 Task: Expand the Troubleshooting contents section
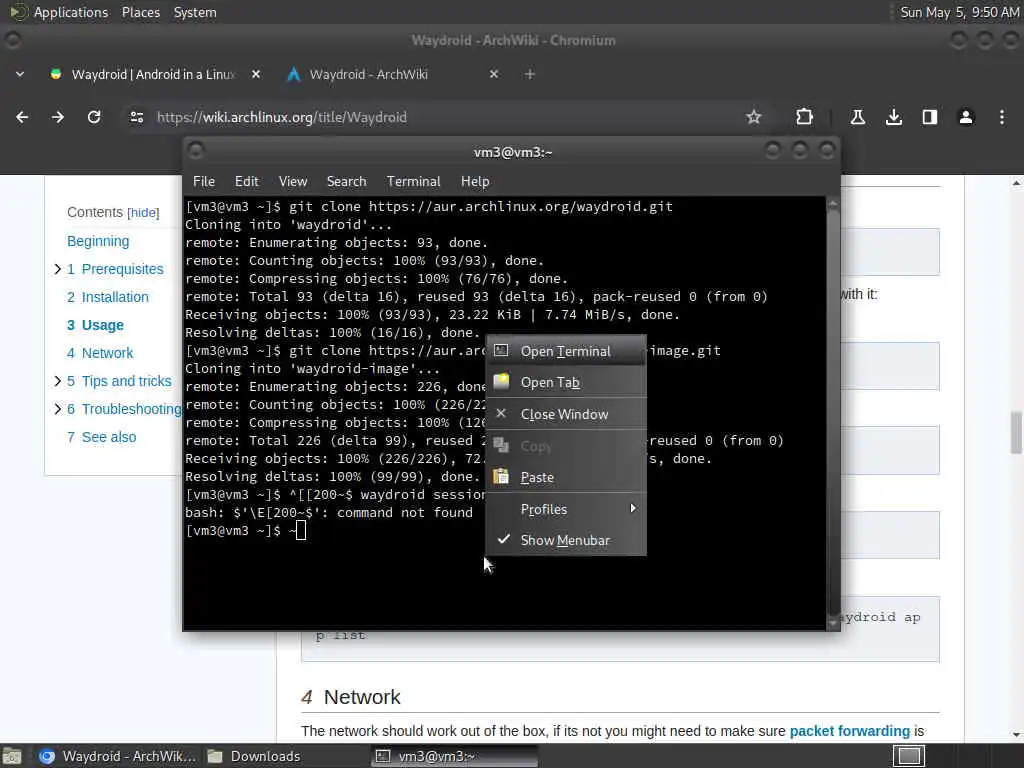point(57,409)
